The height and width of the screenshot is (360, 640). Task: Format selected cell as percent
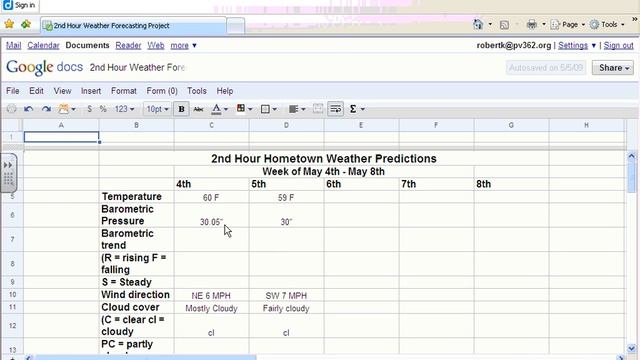tap(103, 109)
